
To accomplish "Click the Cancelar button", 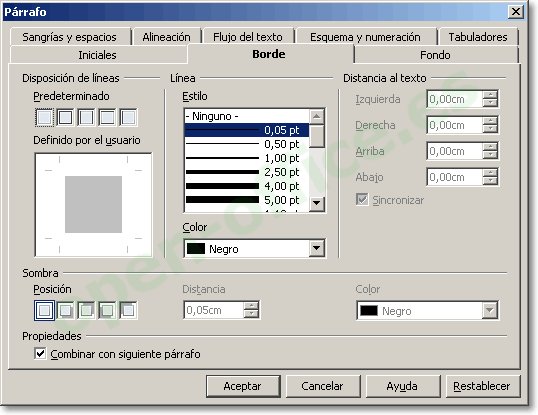I will [x=323, y=386].
